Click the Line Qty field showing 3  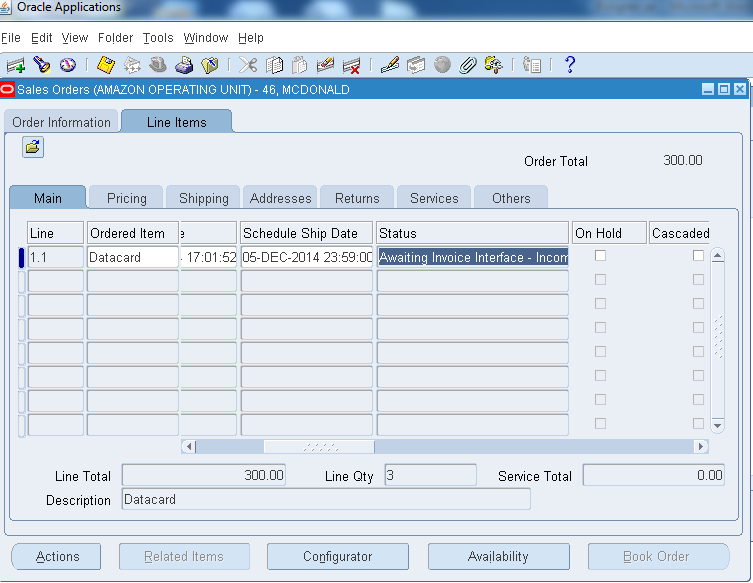pos(431,475)
